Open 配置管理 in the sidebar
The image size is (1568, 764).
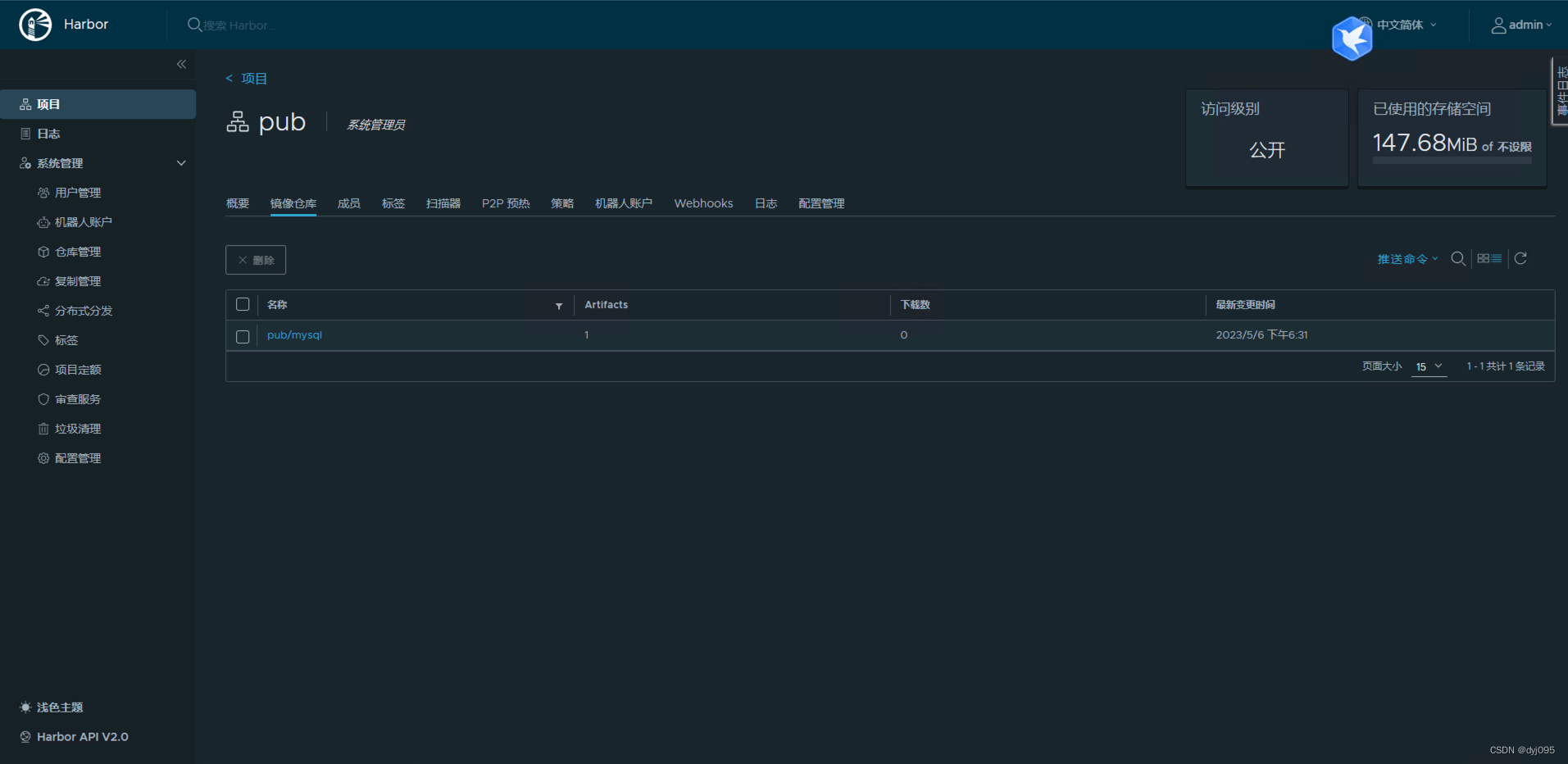point(78,458)
